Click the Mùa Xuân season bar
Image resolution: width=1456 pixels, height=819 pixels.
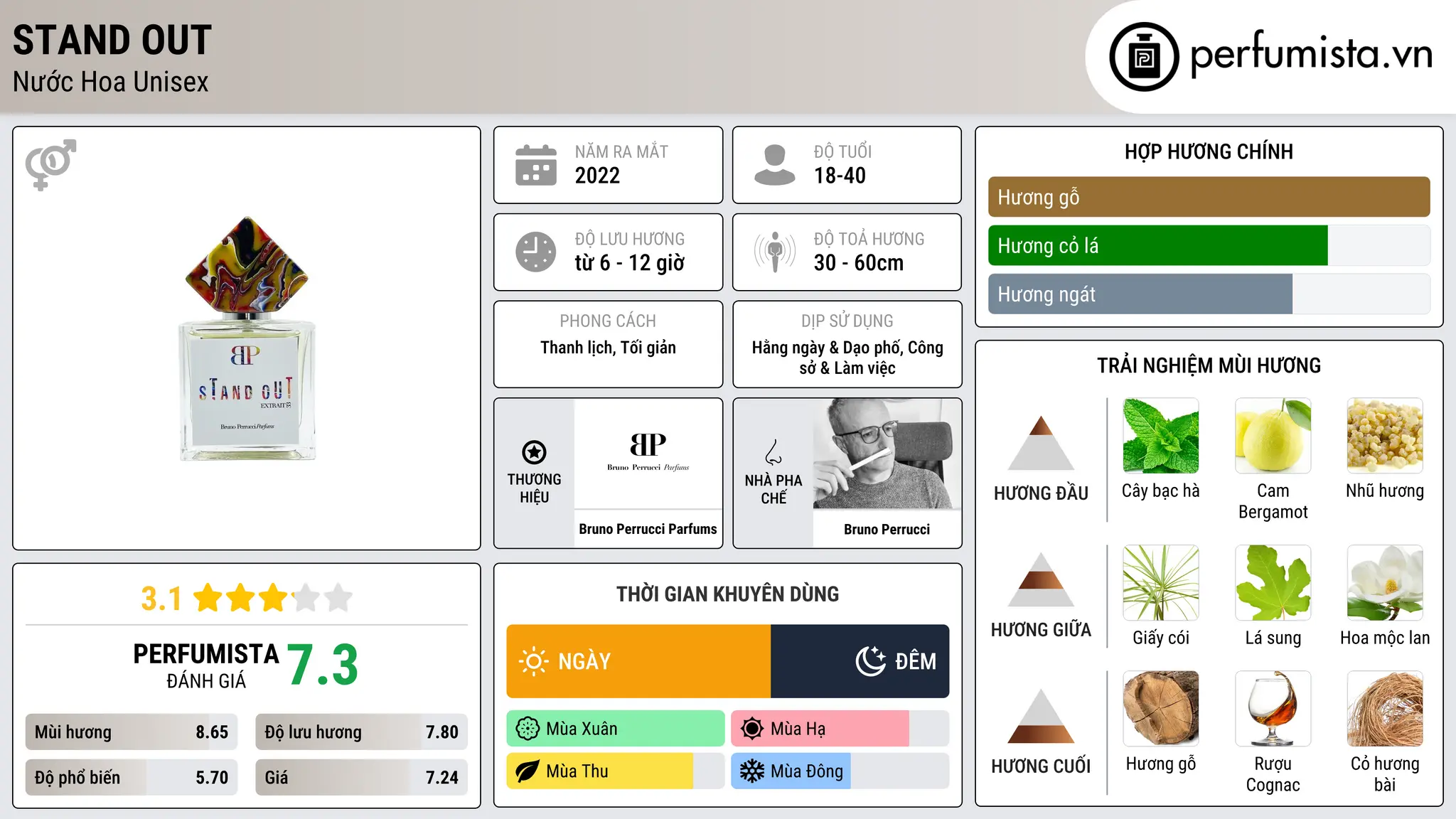(x=616, y=729)
